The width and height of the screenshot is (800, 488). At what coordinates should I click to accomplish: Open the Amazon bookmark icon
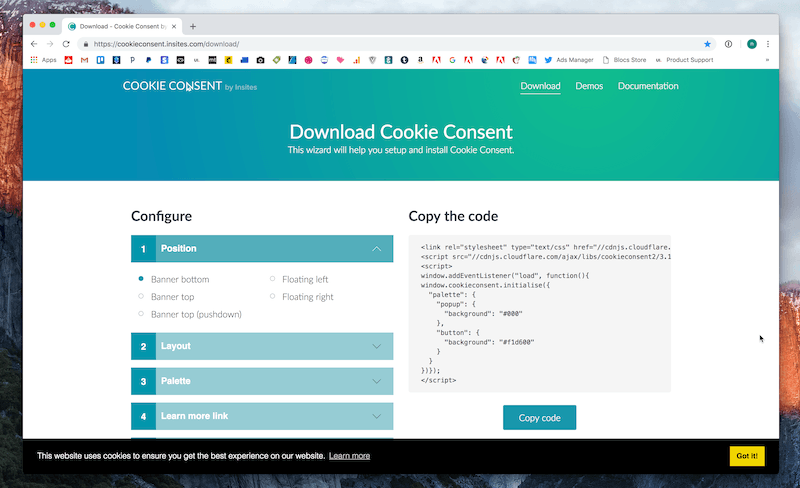pyautogui.click(x=420, y=60)
